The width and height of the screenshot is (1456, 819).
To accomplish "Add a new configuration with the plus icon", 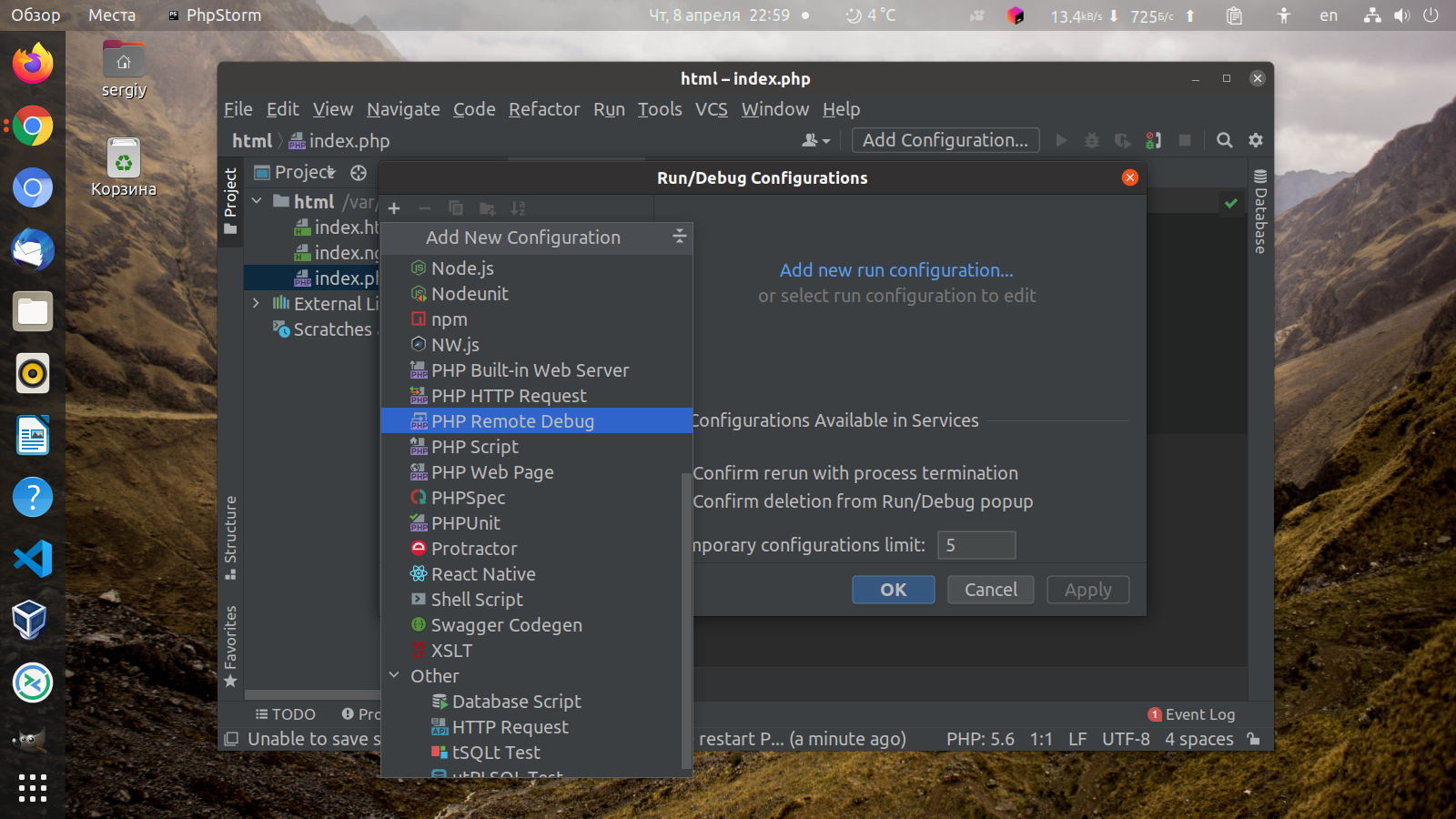I will click(x=394, y=208).
